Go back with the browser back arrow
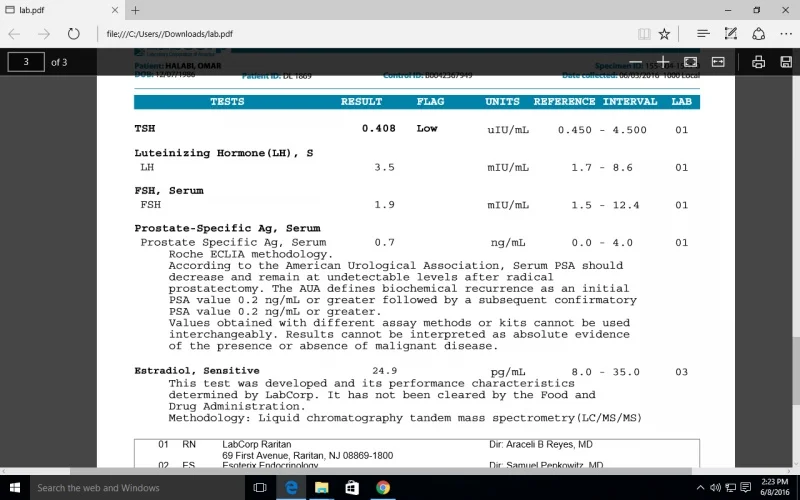Image resolution: width=800 pixels, height=500 pixels. [14, 34]
